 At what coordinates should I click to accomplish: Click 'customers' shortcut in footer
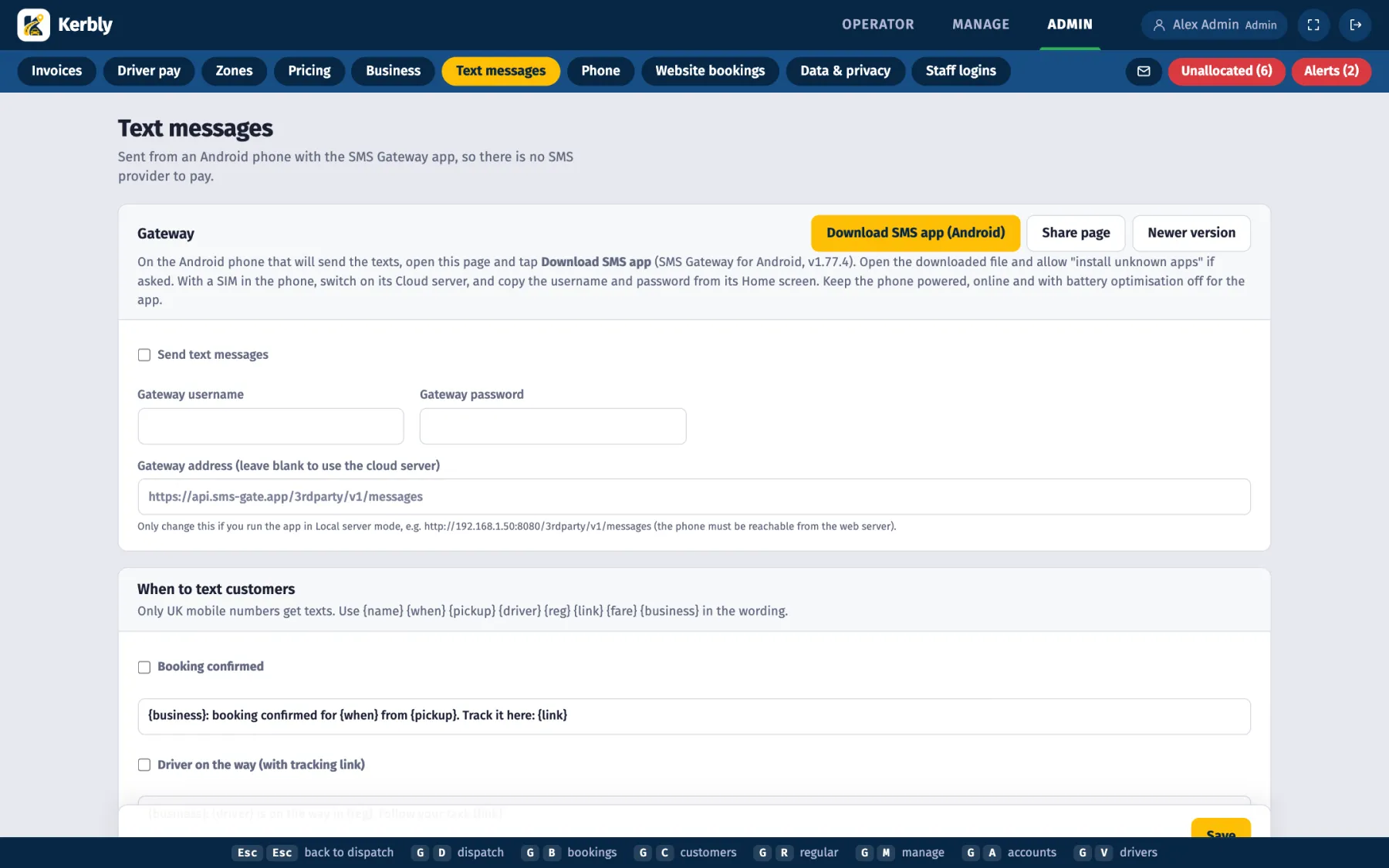(x=708, y=853)
